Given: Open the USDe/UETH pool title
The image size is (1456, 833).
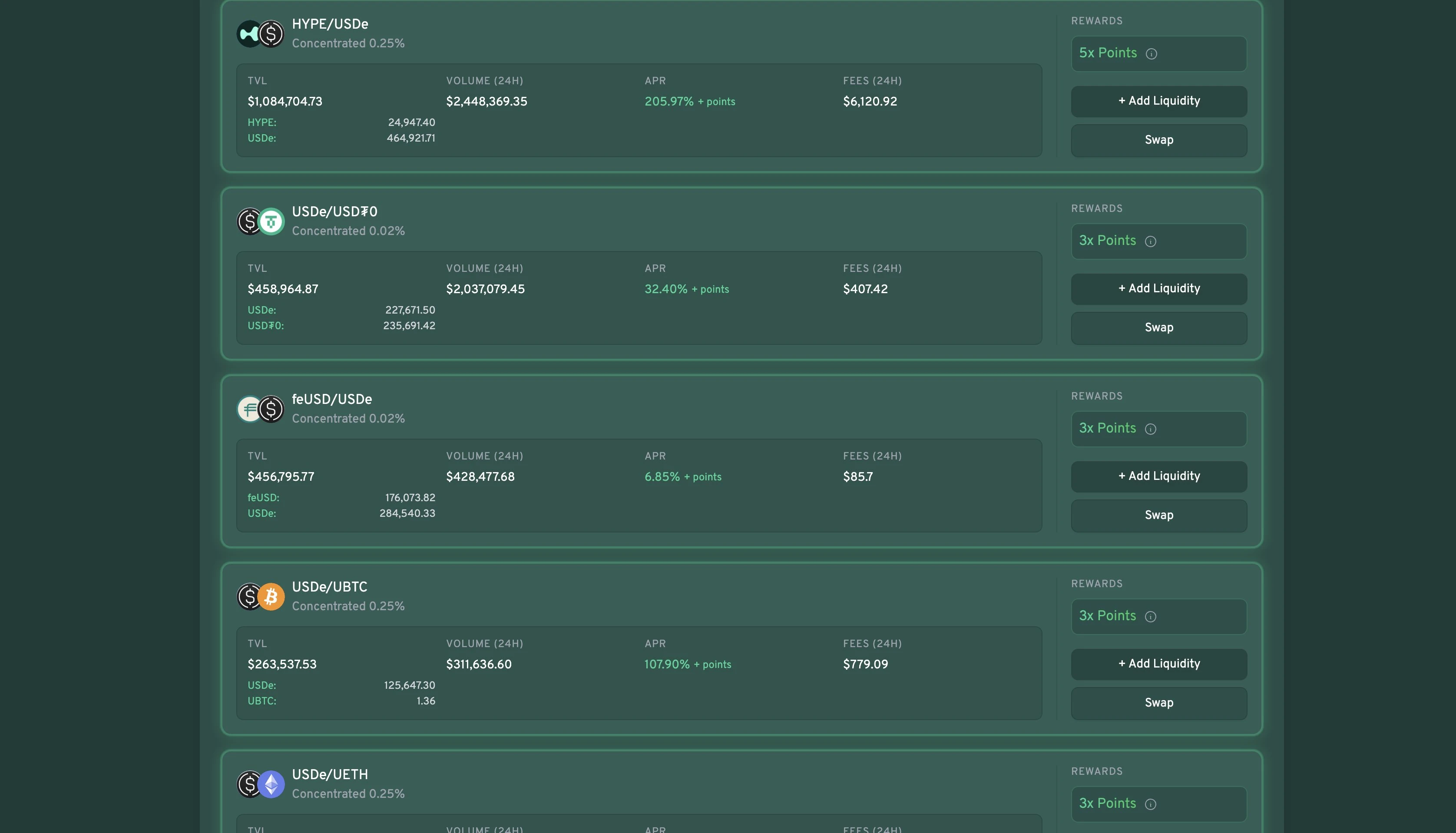Looking at the screenshot, I should 330,775.
